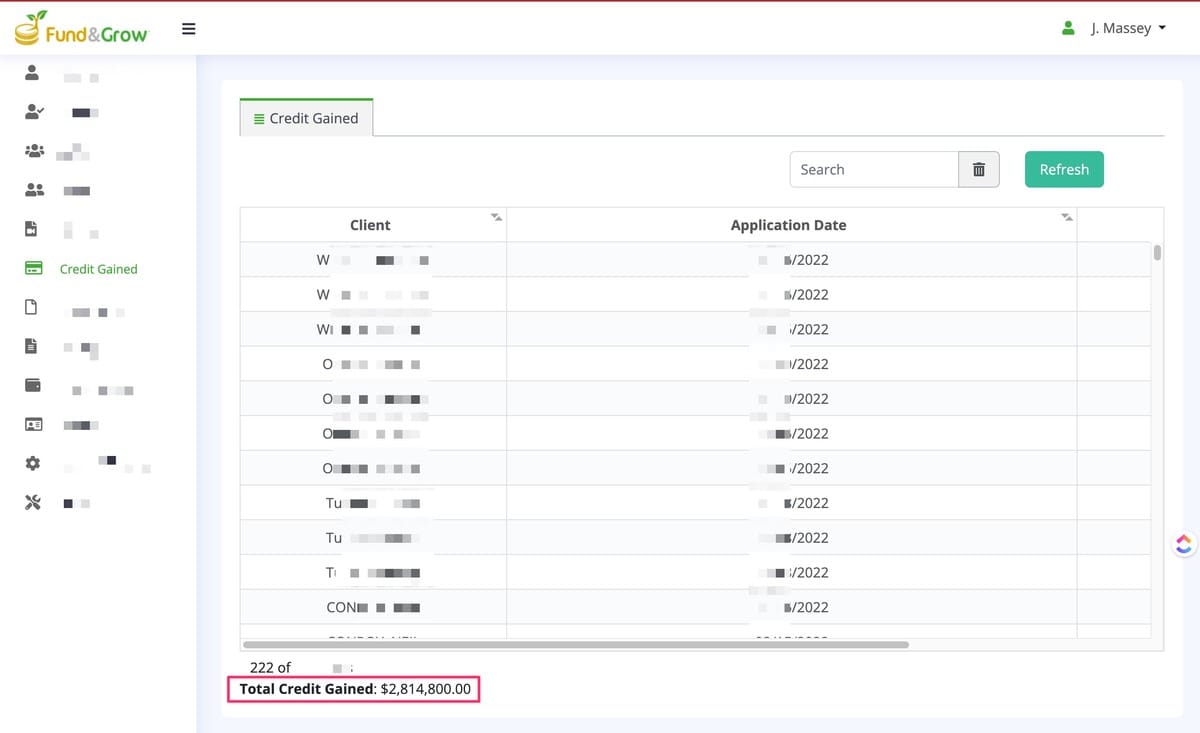Image resolution: width=1200 pixels, height=733 pixels.
Task: Click the table's horizontal scrollbar
Action: click(x=576, y=645)
